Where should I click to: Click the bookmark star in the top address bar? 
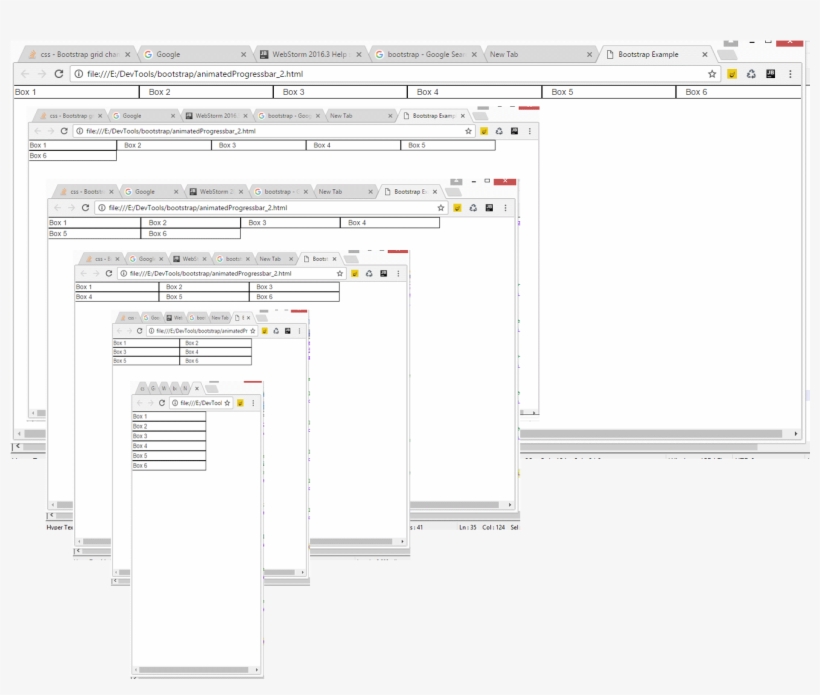(x=710, y=72)
